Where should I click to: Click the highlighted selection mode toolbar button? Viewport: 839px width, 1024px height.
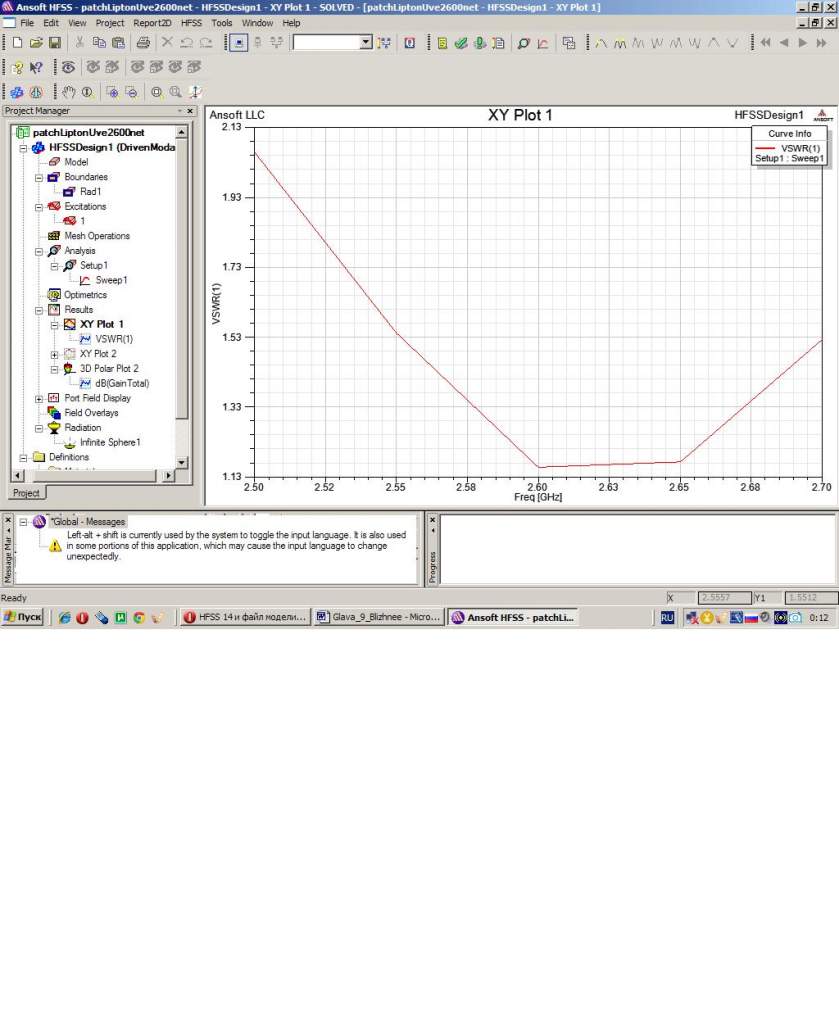click(x=238, y=43)
